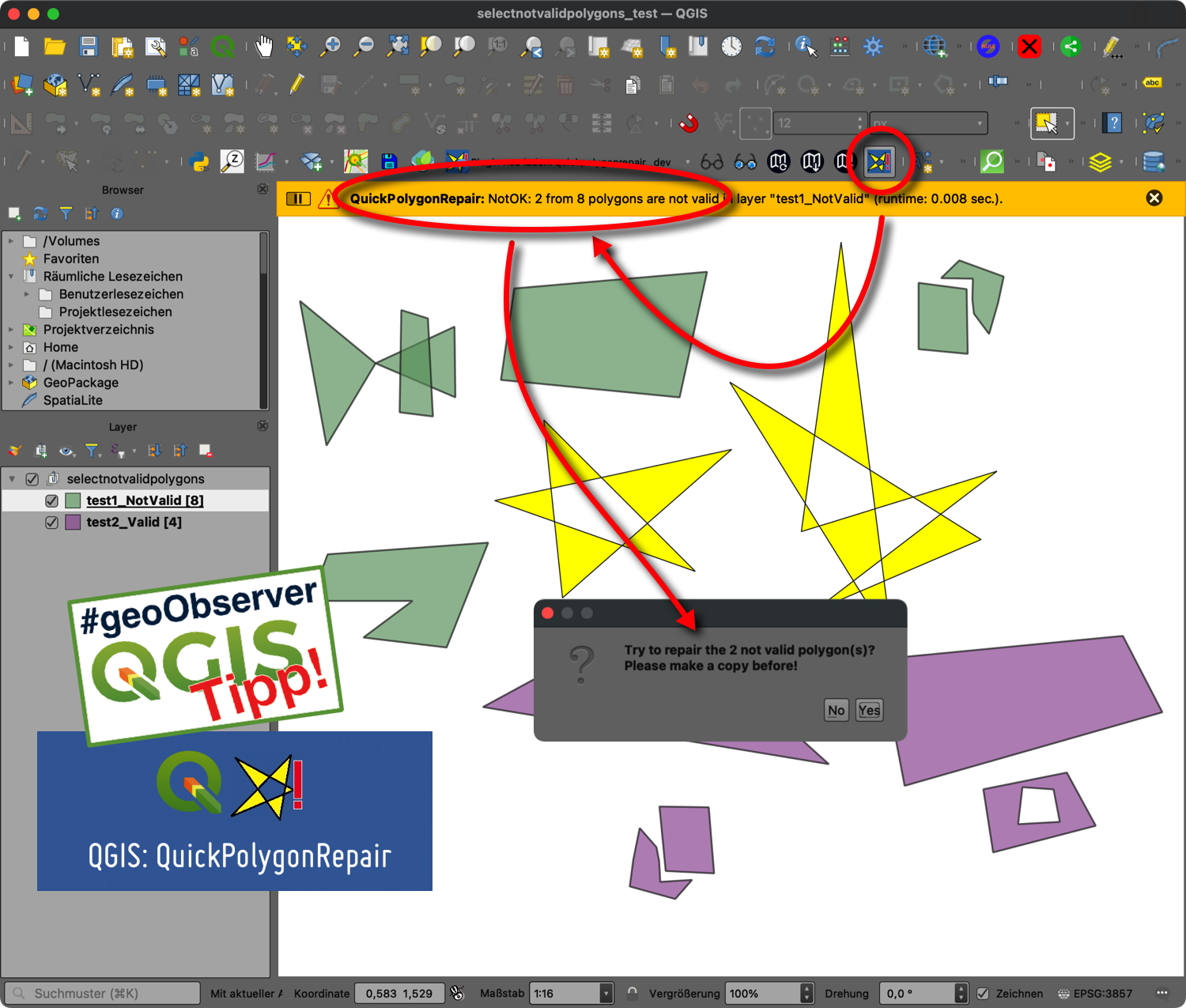This screenshot has width=1186, height=1008.
Task: Expand the Home browser item
Action: click(x=10, y=347)
